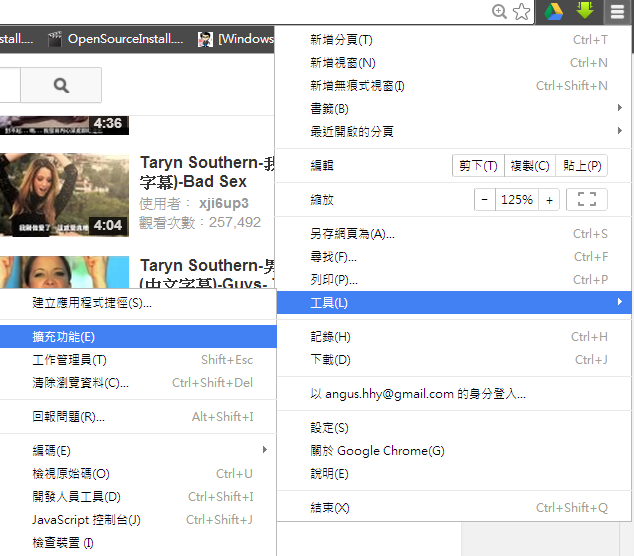Screen dimensions: 634x556
Task: Select 建立應用程式捷徑(S)... submenu item
Action: 138,303
